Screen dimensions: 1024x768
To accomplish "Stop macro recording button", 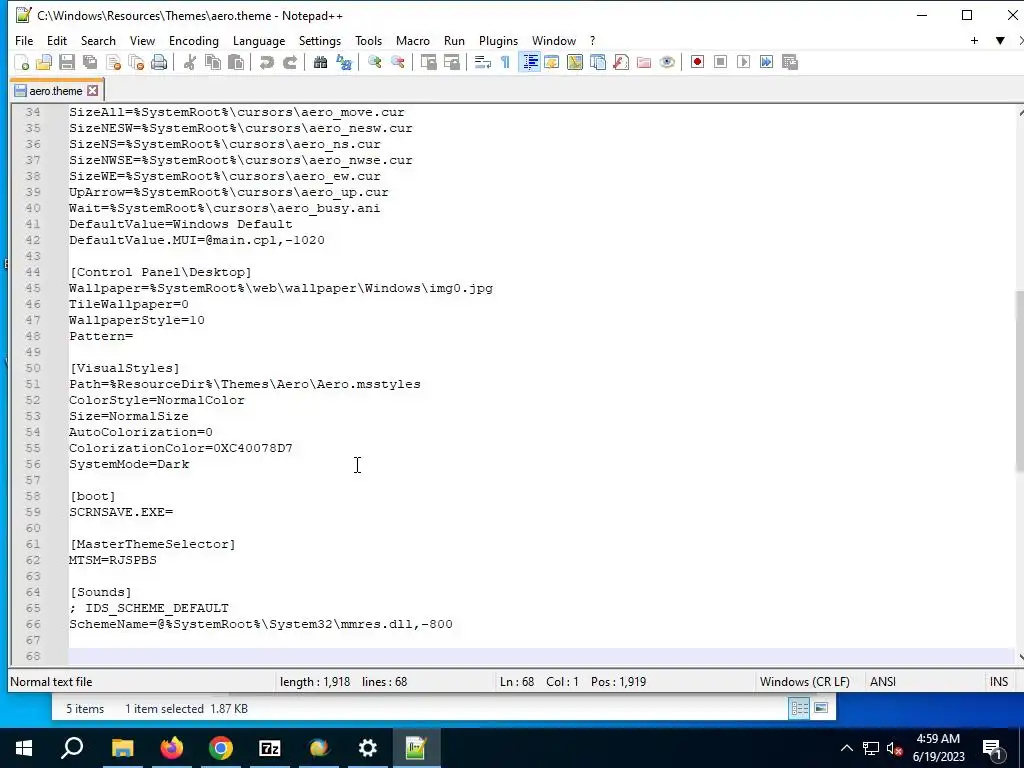I will point(720,62).
